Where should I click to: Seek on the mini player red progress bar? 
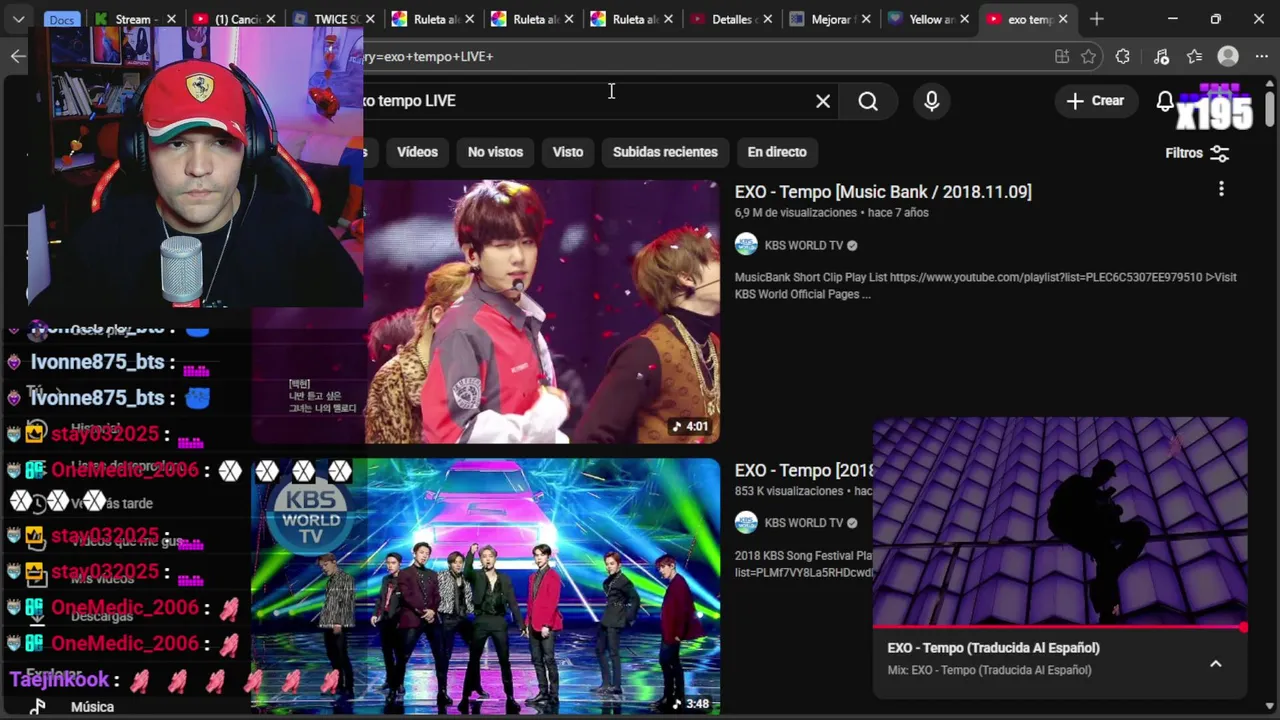[1060, 628]
